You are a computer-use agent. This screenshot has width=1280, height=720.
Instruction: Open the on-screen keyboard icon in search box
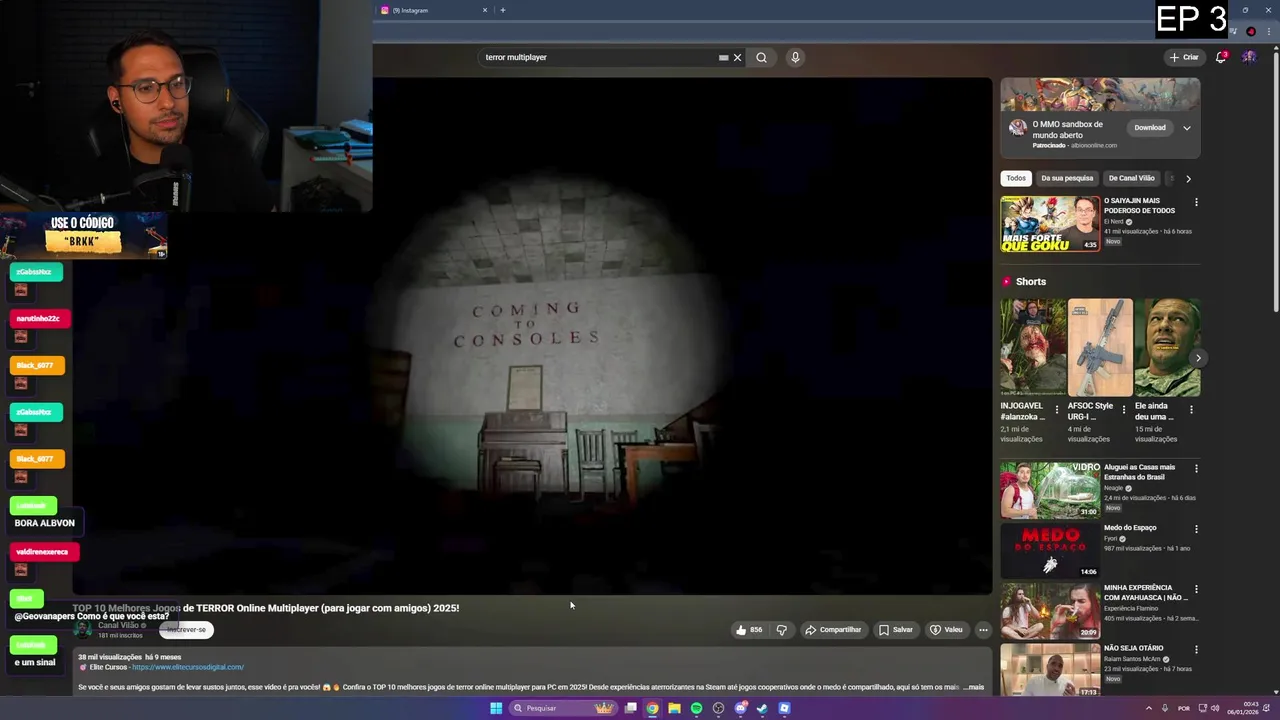[x=723, y=57]
